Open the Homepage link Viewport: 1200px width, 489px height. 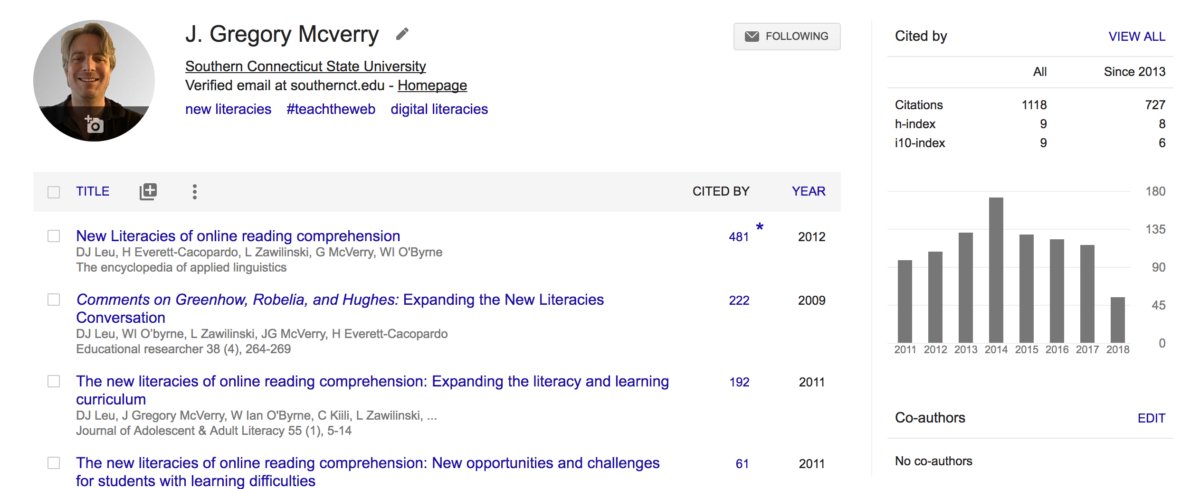click(x=432, y=86)
